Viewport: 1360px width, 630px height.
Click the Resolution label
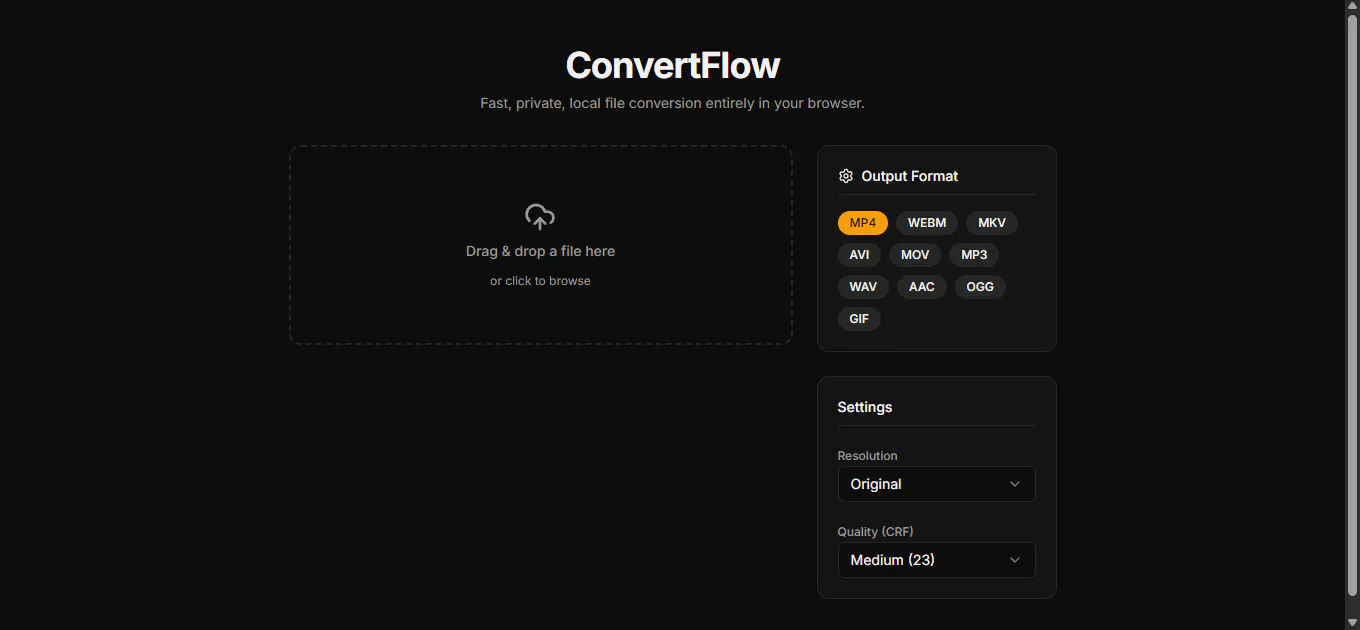[867, 456]
